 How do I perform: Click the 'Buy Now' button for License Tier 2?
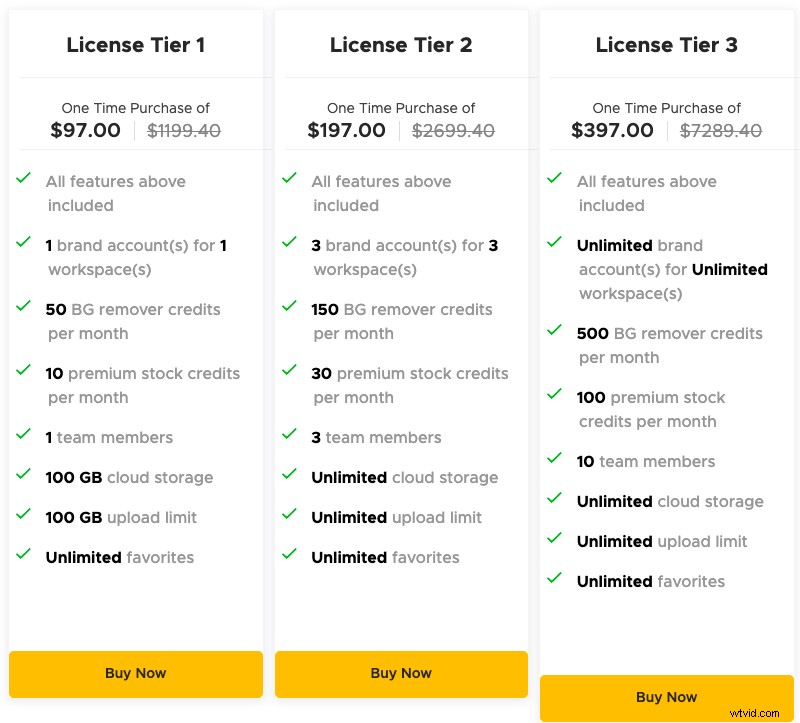[400, 674]
